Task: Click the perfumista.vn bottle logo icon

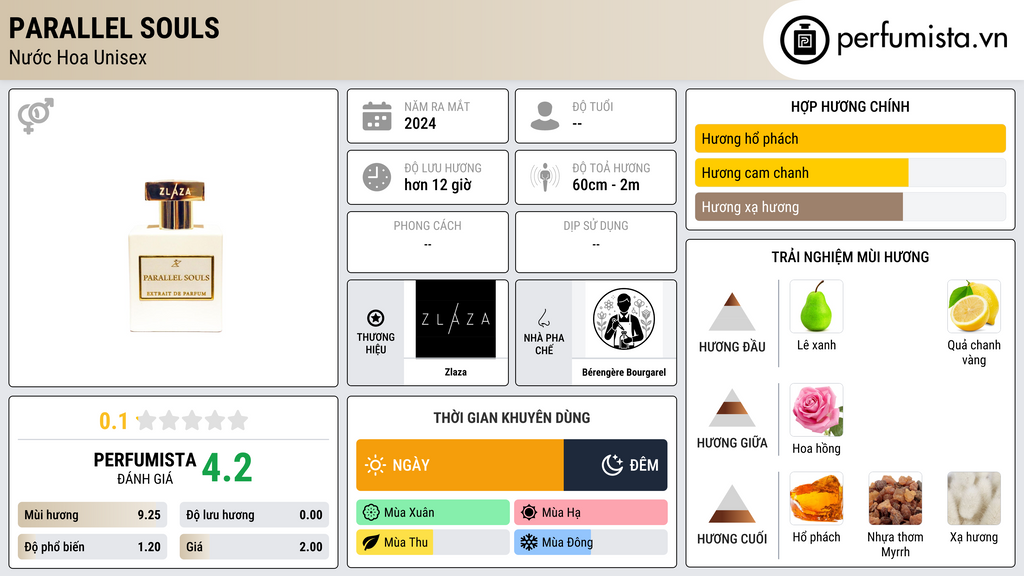Action: click(x=804, y=40)
